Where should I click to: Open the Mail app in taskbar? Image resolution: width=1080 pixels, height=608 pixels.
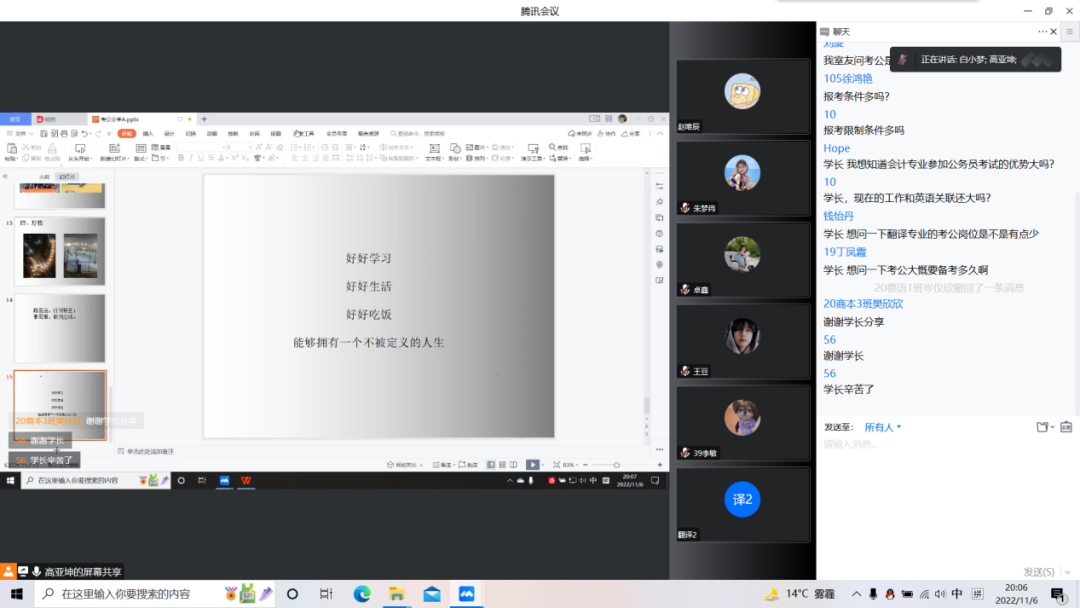click(x=431, y=594)
